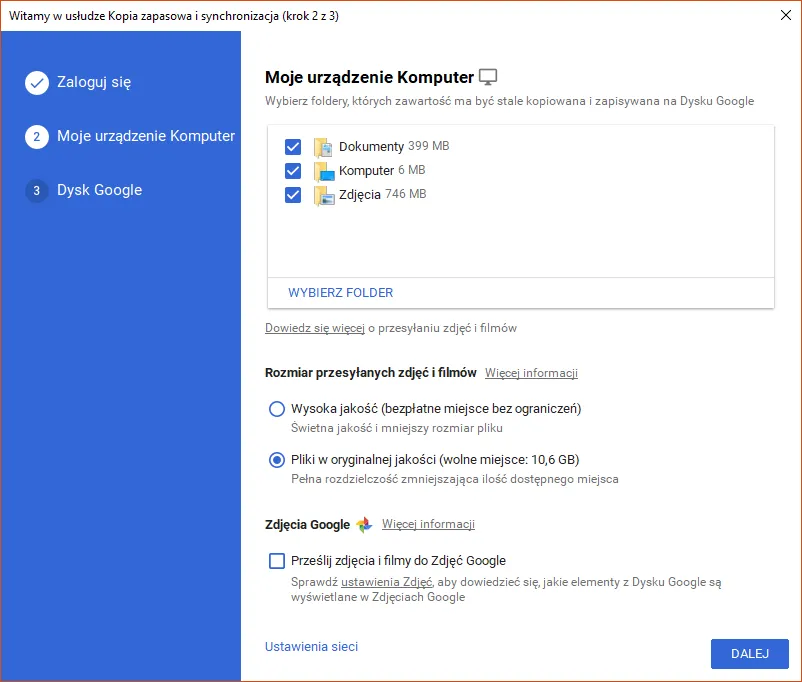Uncheck the Dokumenty folder checkbox
This screenshot has width=802, height=682.
293,147
